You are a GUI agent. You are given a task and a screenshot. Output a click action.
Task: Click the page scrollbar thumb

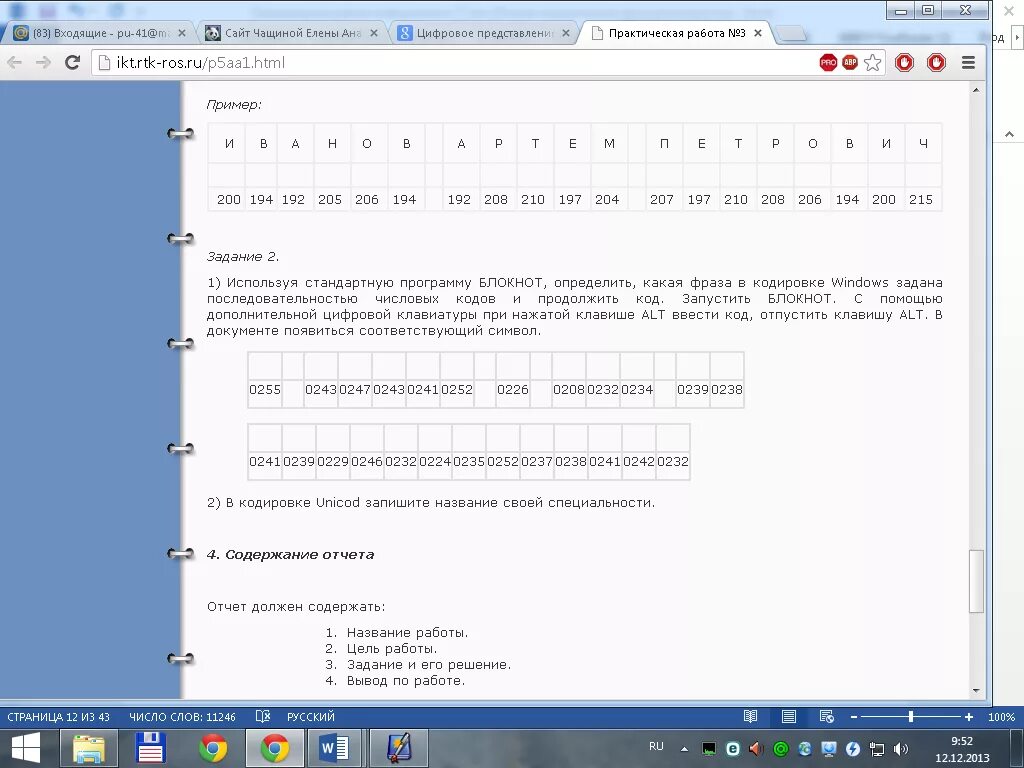click(x=976, y=581)
